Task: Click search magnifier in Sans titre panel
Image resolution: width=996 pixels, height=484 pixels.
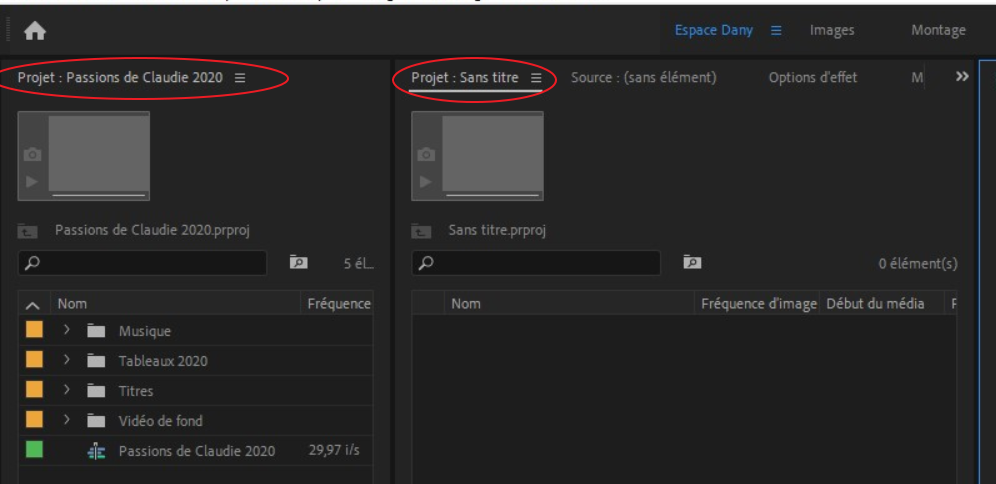Action: coord(426,263)
